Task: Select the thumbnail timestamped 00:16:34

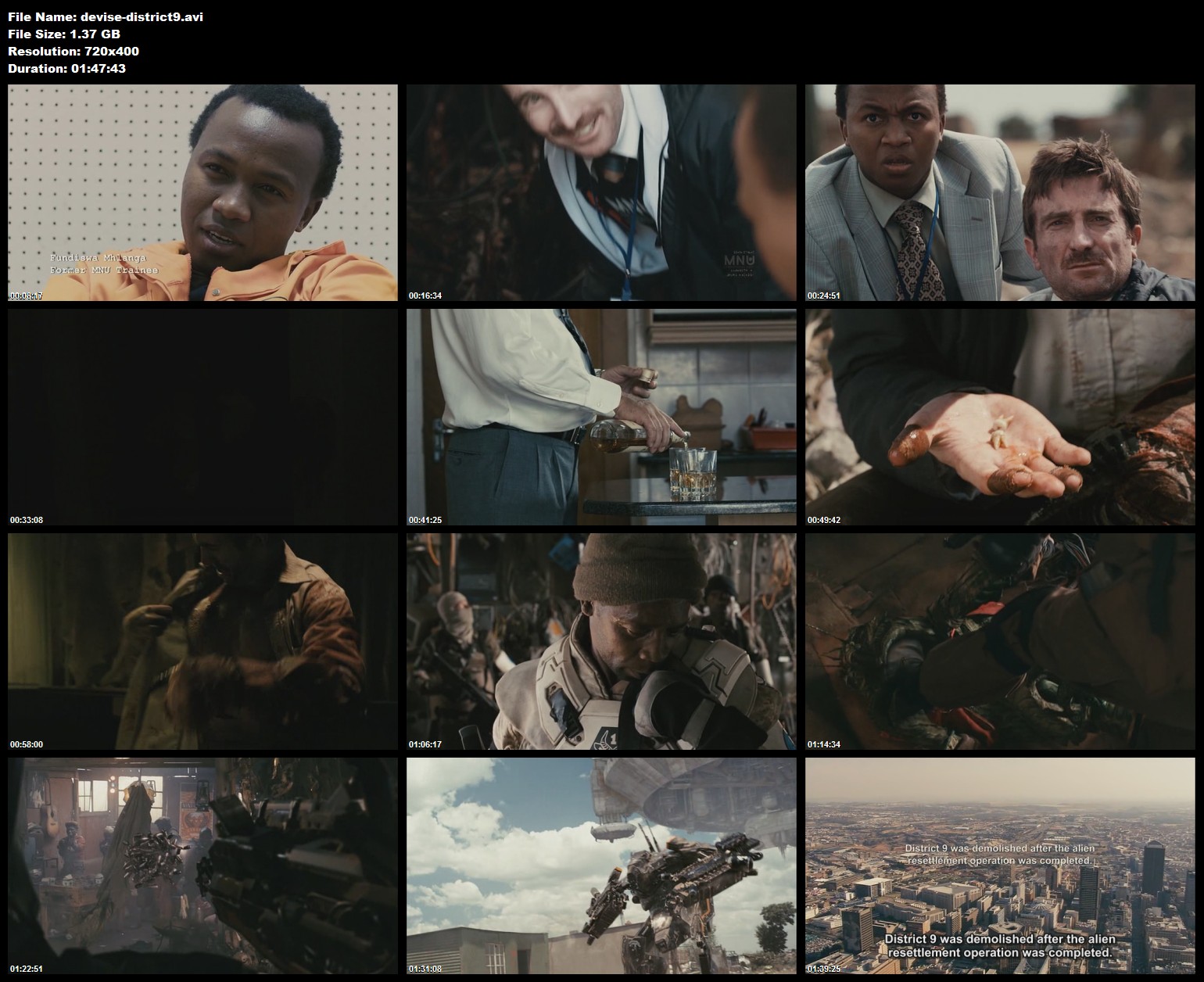Action: (x=601, y=193)
